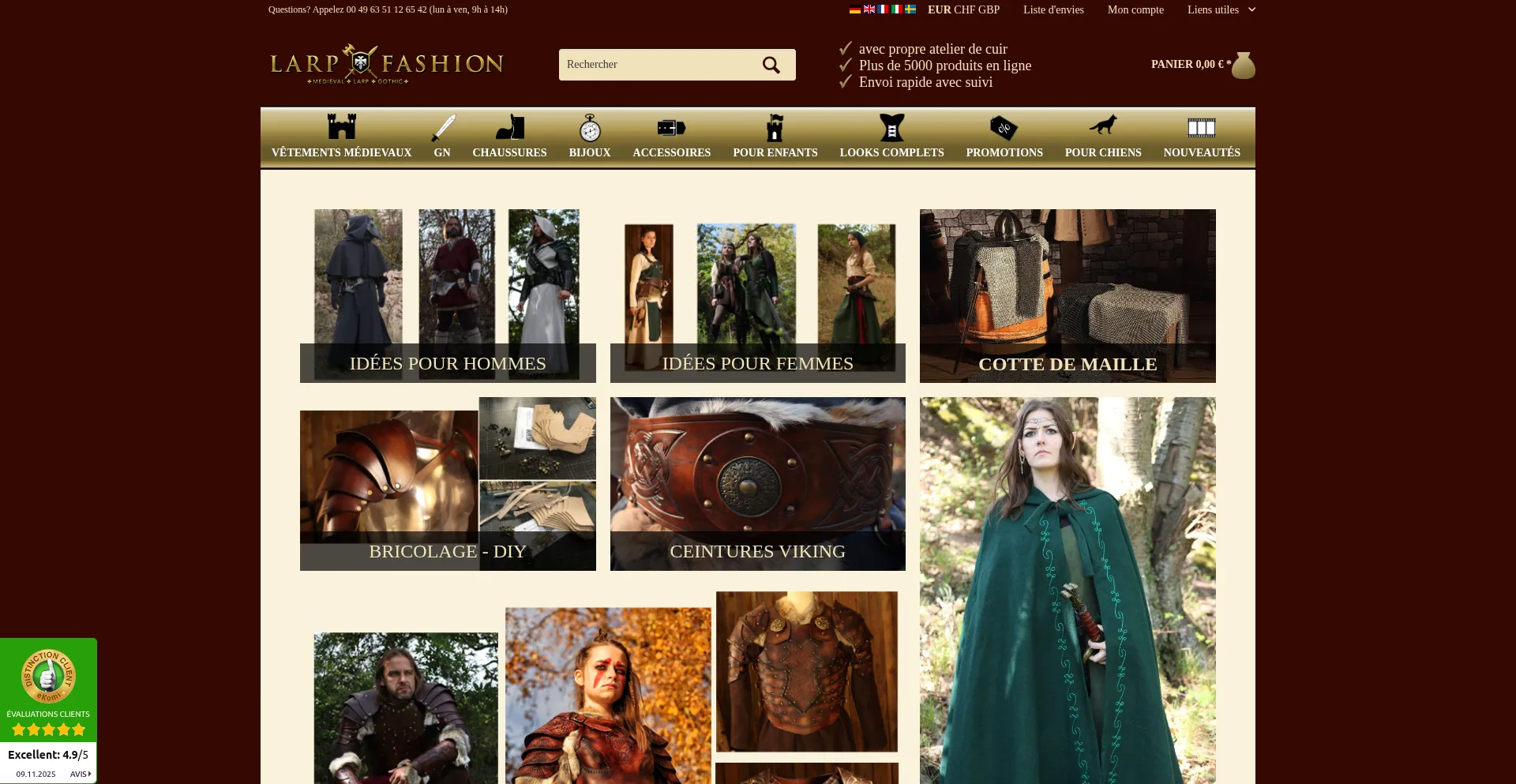
Task: Click the search magnifier icon
Action: click(x=771, y=65)
